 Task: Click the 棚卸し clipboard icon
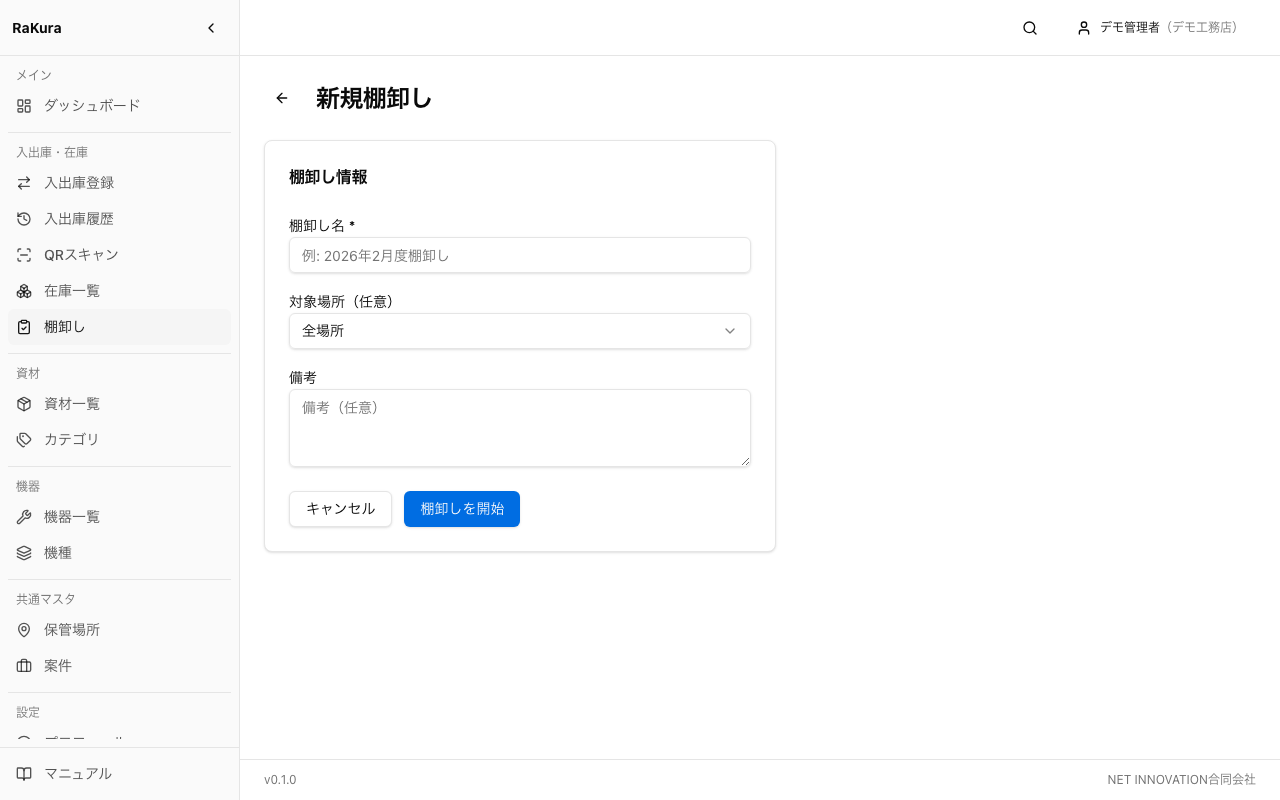(x=24, y=327)
